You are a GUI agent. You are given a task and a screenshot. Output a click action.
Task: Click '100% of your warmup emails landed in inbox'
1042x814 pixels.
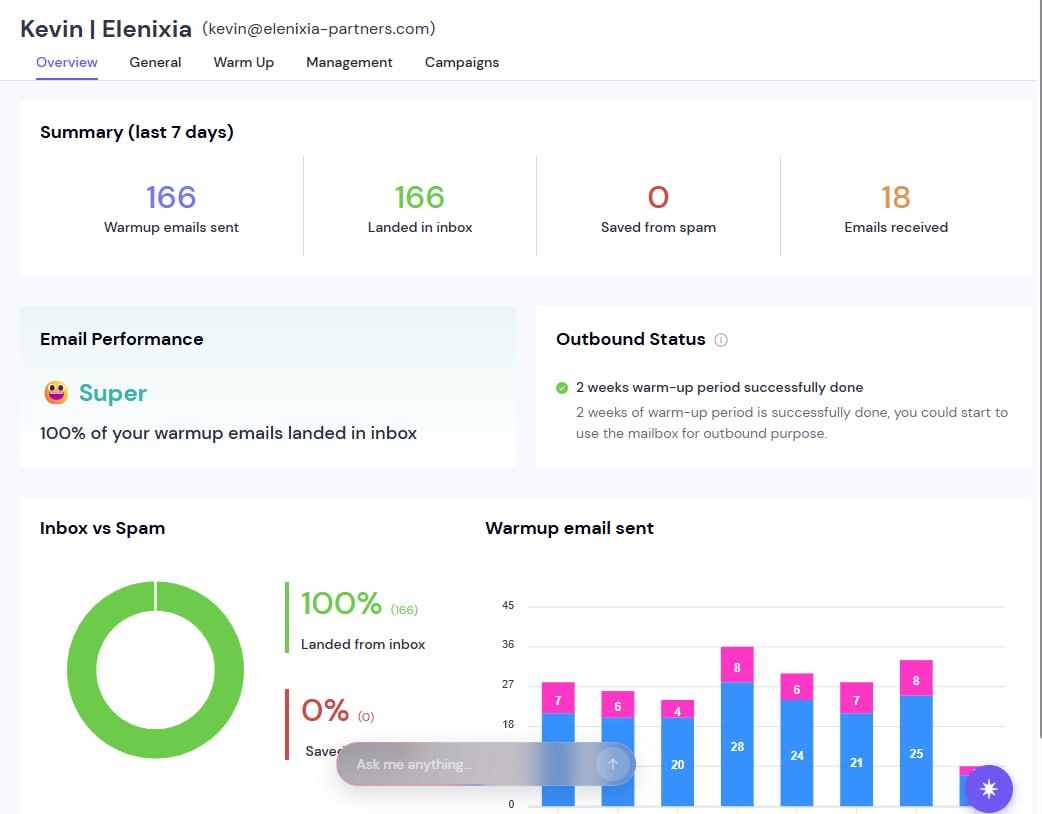(x=228, y=433)
